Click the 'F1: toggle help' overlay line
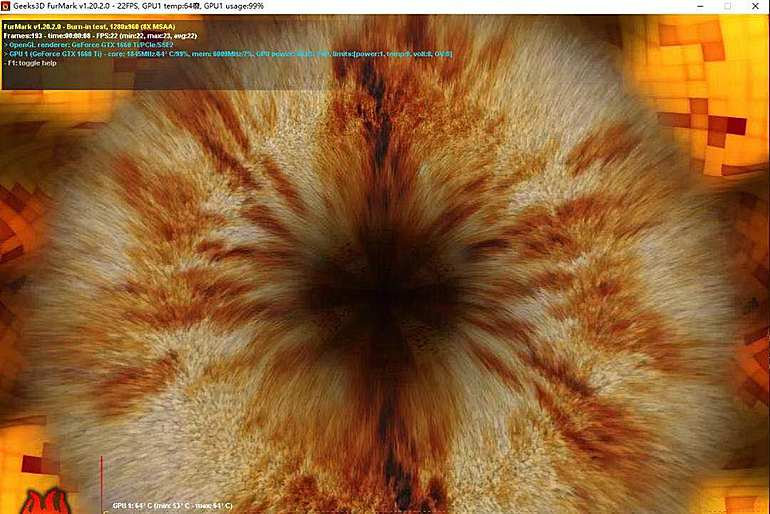The image size is (770, 514). tap(31, 63)
